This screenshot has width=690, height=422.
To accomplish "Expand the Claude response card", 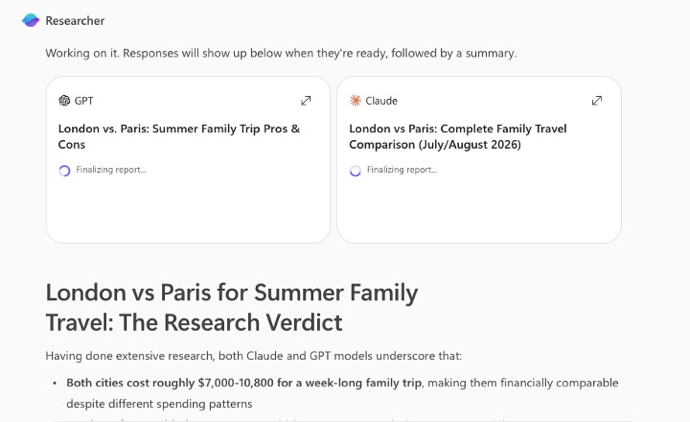I will click(x=597, y=100).
